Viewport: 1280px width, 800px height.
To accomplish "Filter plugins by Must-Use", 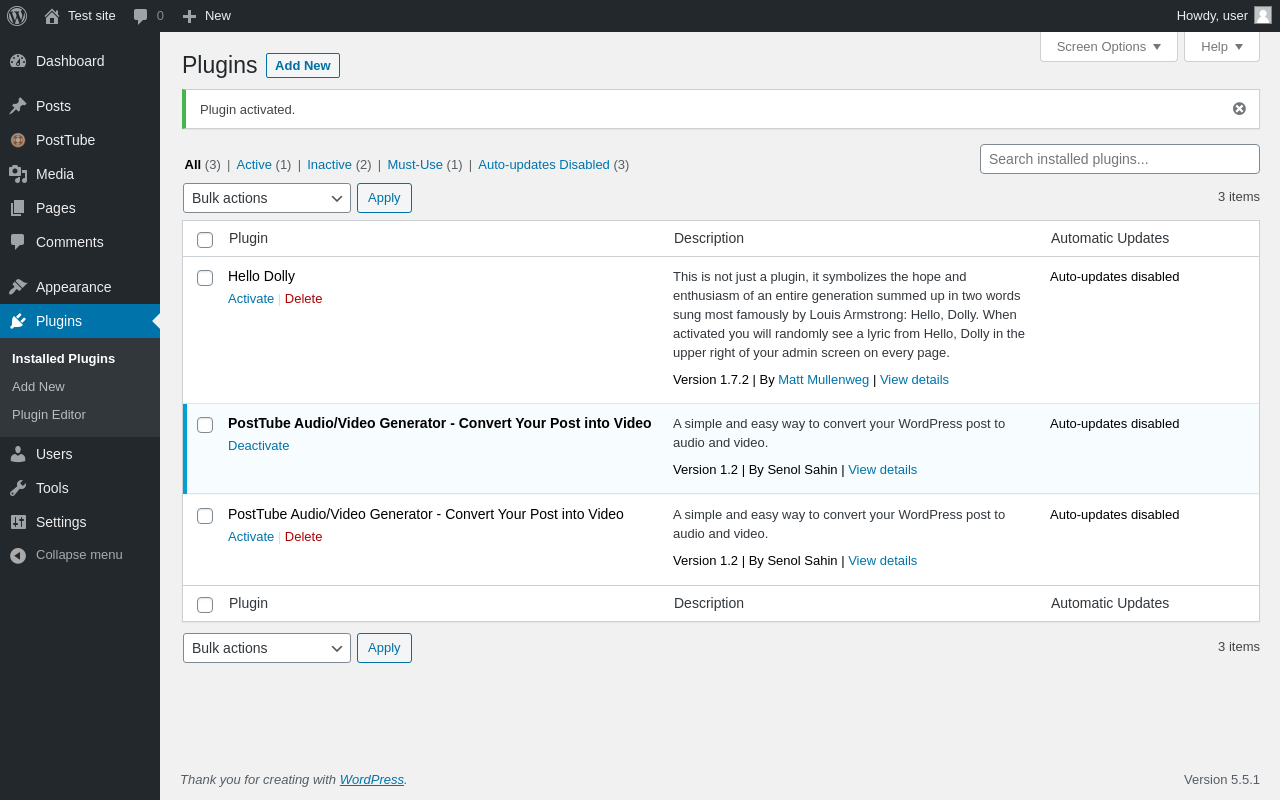I will [x=415, y=165].
